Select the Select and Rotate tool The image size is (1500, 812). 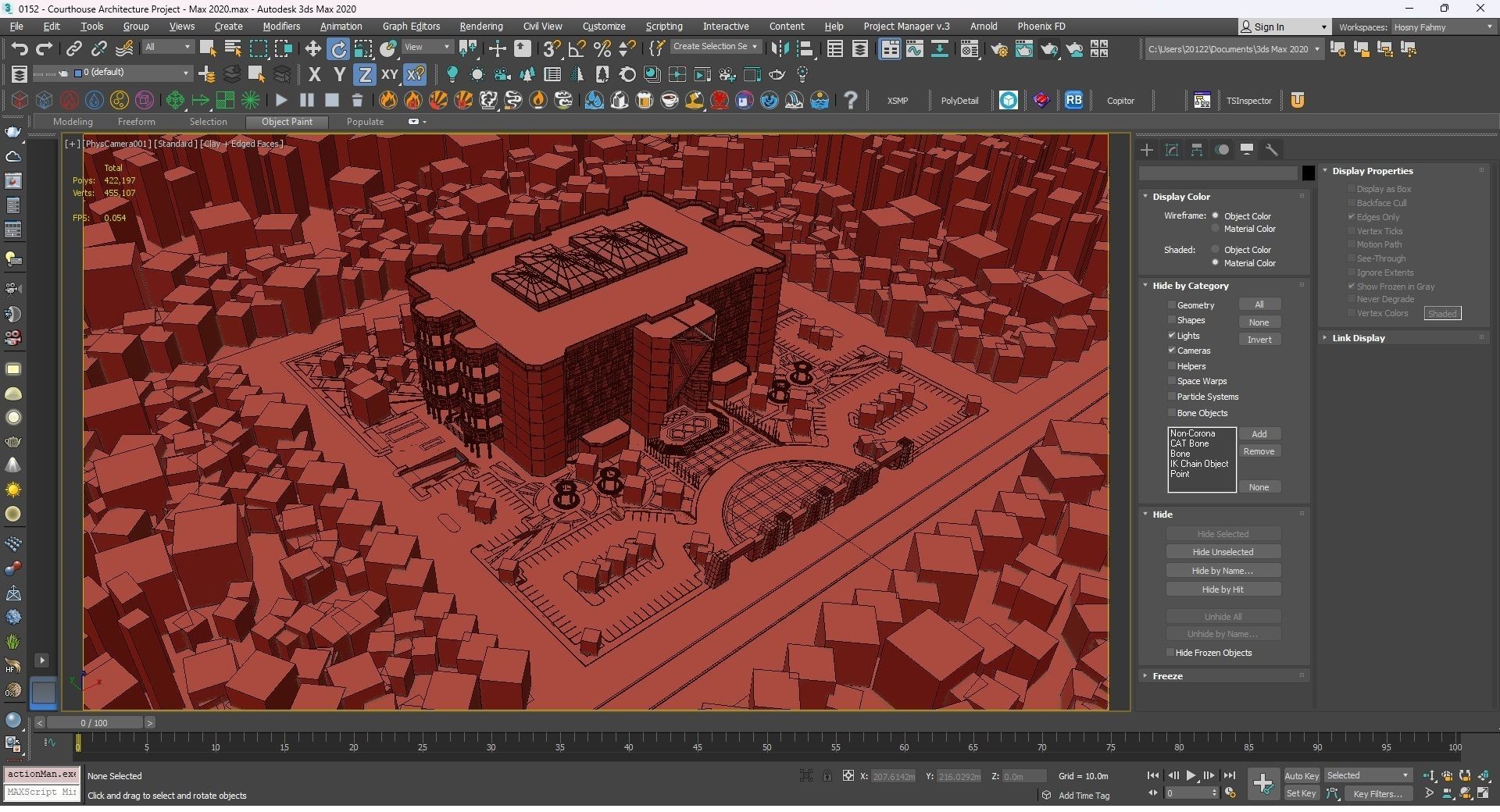coord(338,48)
